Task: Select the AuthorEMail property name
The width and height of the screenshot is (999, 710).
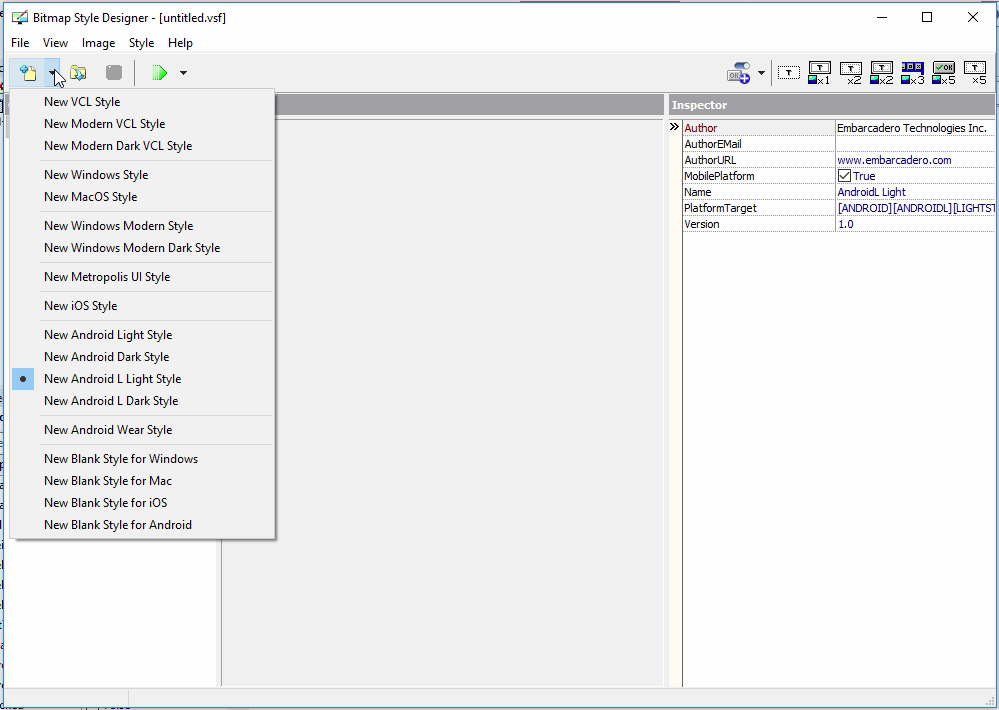Action: pos(712,144)
